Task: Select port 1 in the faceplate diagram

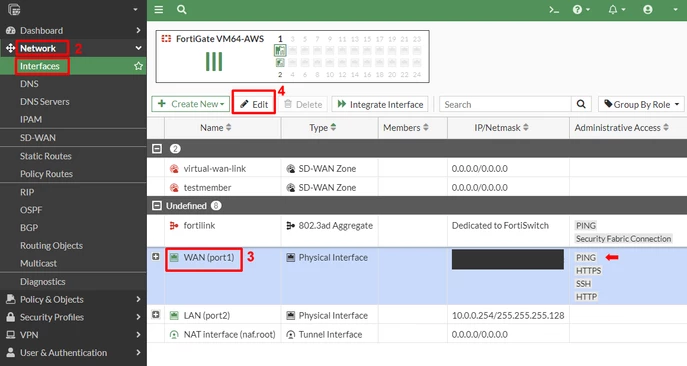Action: point(280,50)
